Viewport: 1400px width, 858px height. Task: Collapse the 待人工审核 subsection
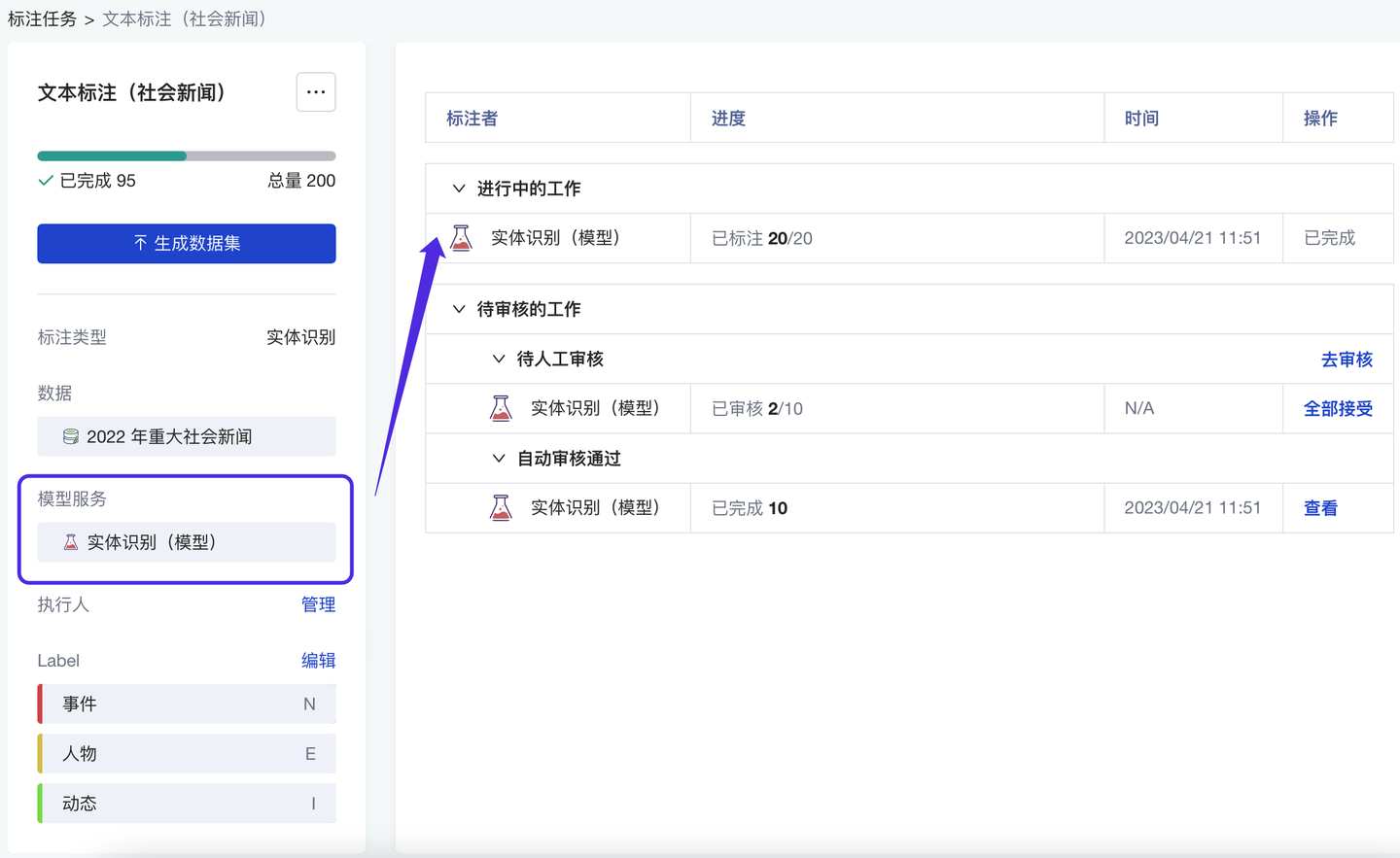pyautogui.click(x=499, y=359)
